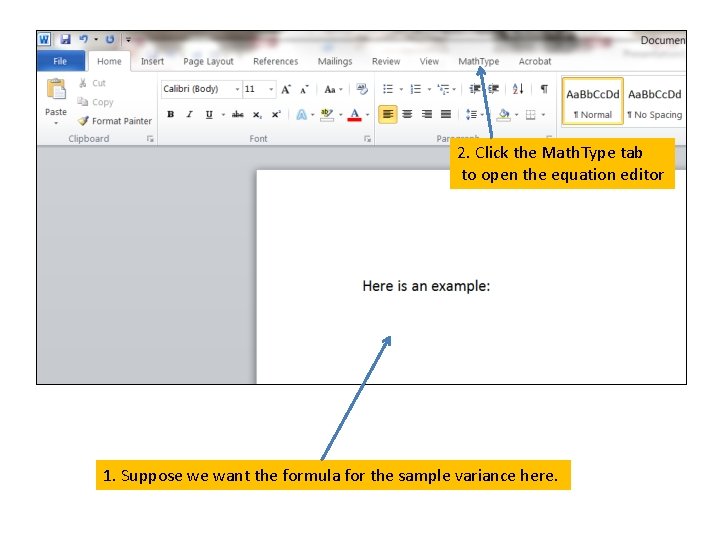The image size is (720, 540).
Task: Toggle Subscript formatting
Action: 257,114
